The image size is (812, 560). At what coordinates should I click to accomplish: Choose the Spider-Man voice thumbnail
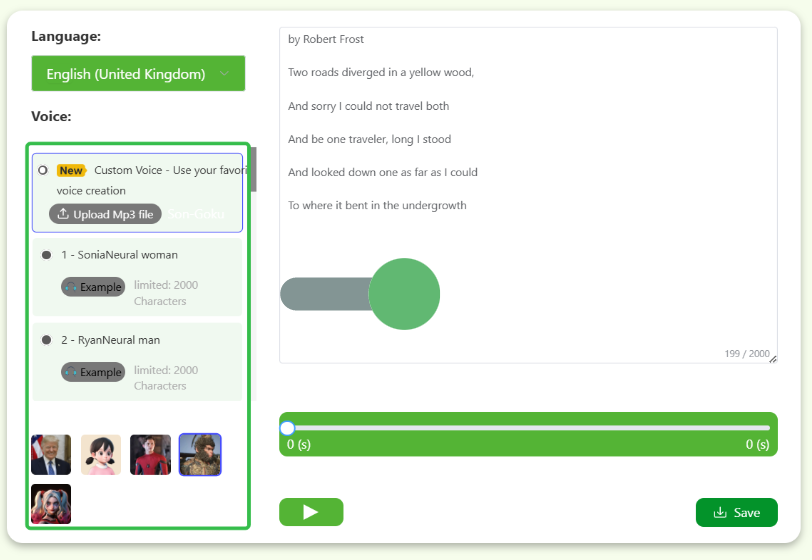tap(150, 454)
